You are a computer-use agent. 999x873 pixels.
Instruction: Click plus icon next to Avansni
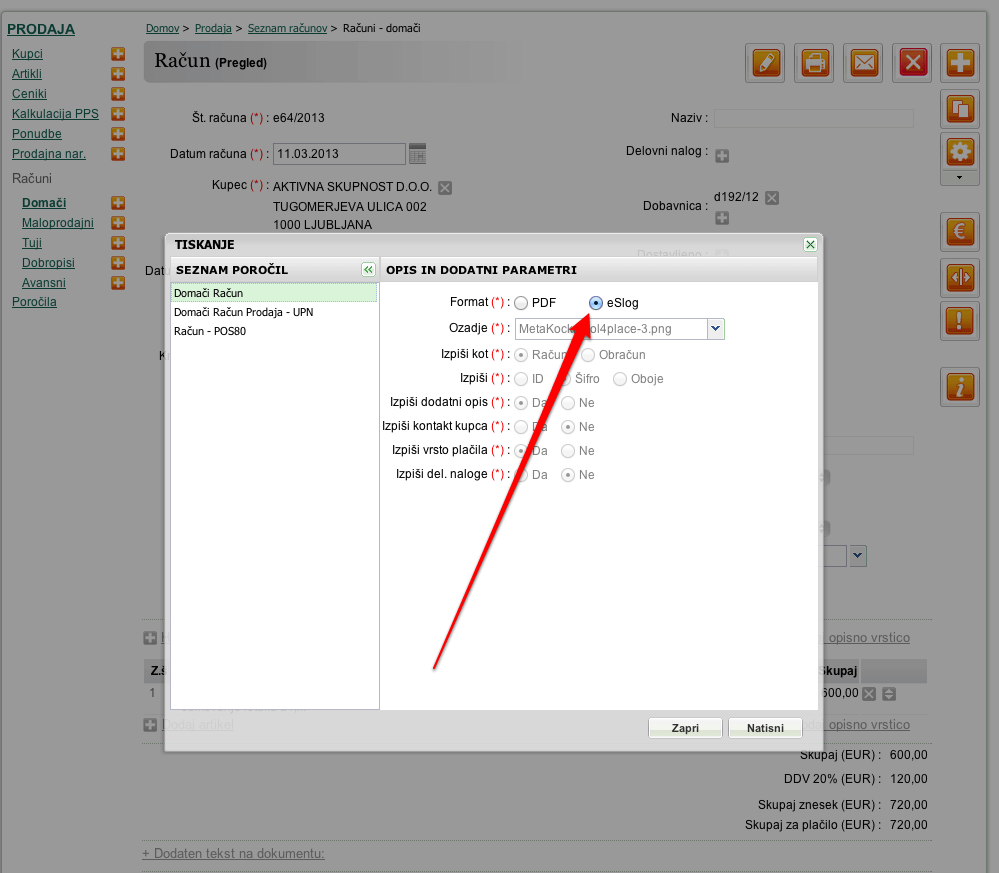point(118,282)
